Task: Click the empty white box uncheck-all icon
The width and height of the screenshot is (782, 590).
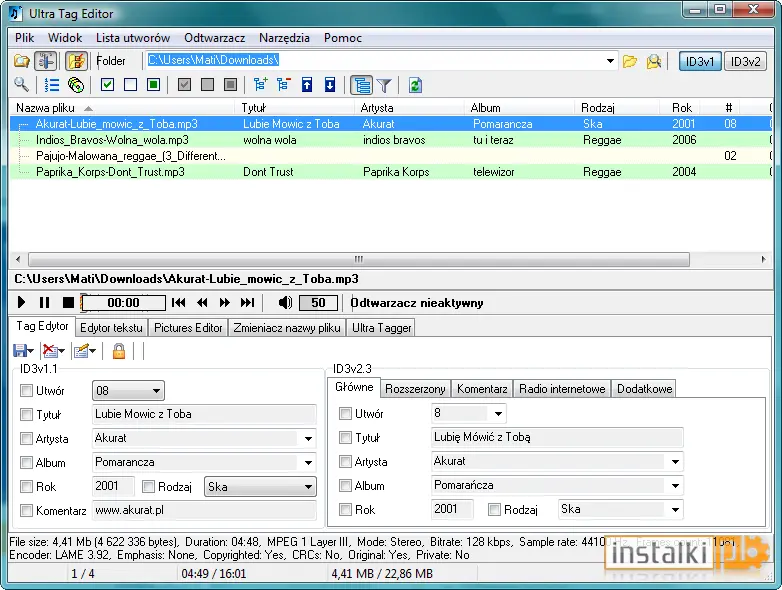Action: point(130,85)
